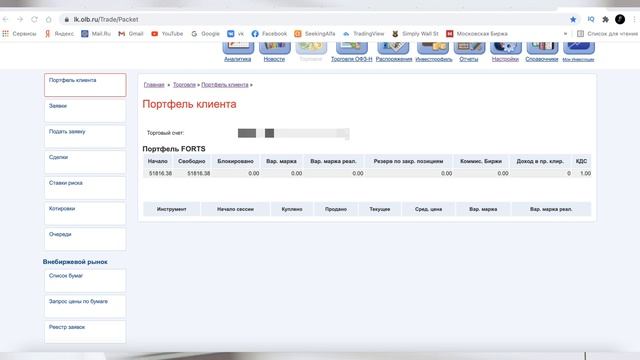This screenshot has width=640, height=360.
Task: Click the Инструмент column header
Action: coord(171,209)
